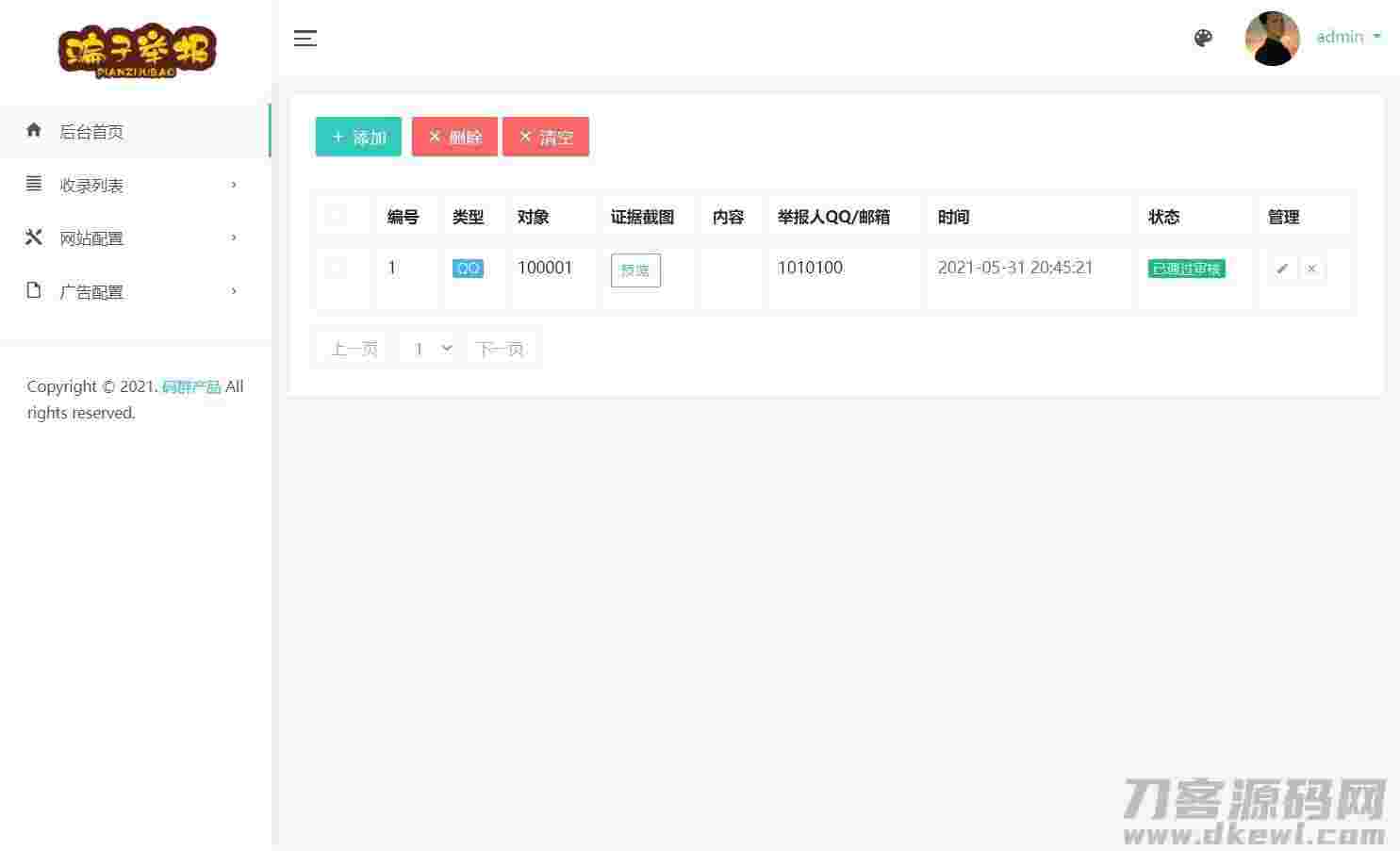
Task: Click the tools icon beside 网站配置
Action: 34,237
